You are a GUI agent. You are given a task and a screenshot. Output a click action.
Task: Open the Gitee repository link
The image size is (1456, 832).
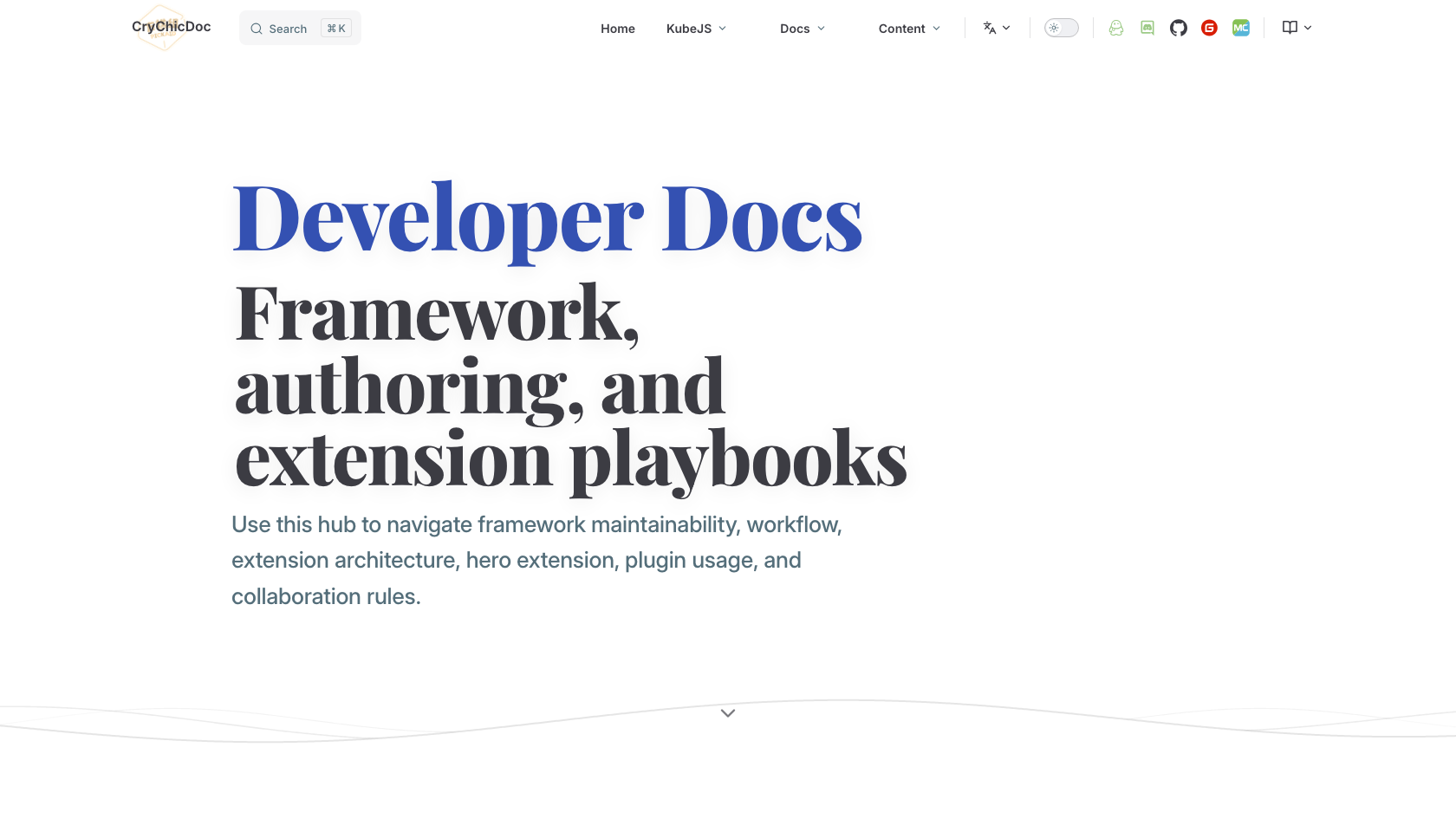(1209, 28)
